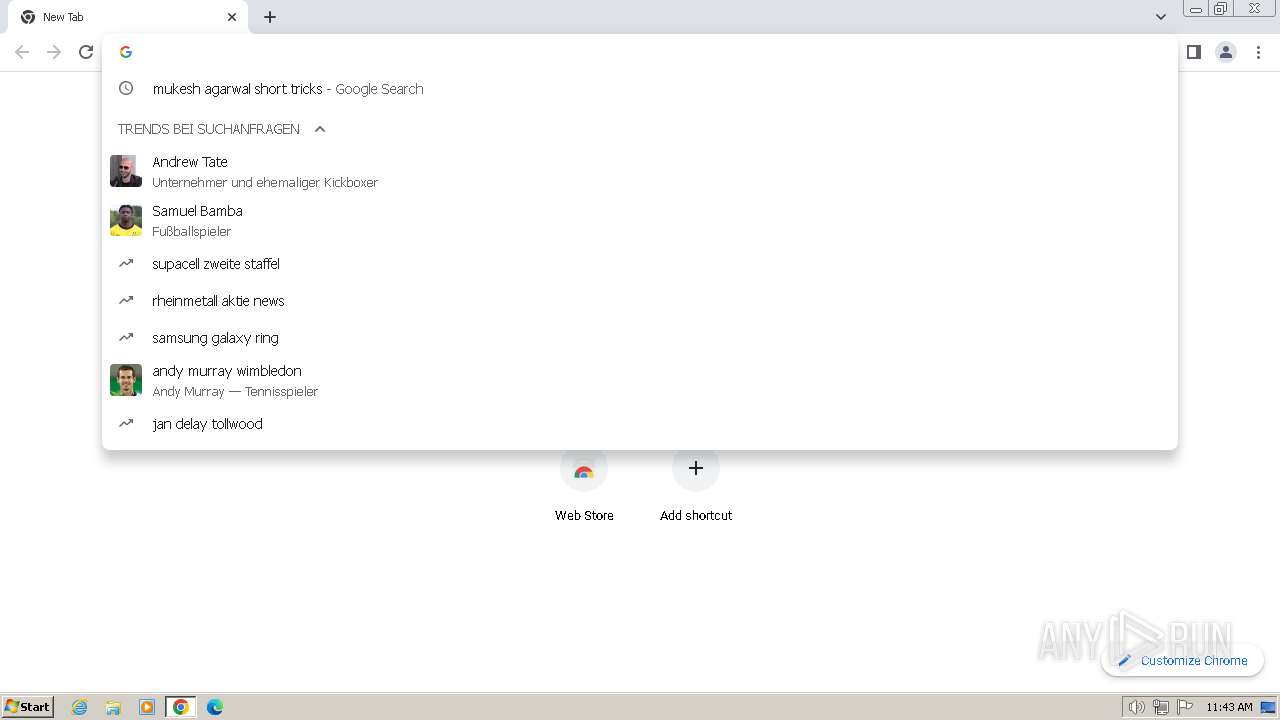The width and height of the screenshot is (1280, 720).
Task: Open the Chrome three-dot menu
Action: [1258, 52]
